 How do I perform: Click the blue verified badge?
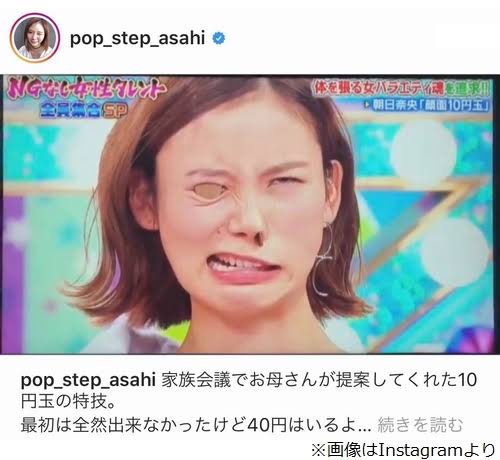[219, 39]
